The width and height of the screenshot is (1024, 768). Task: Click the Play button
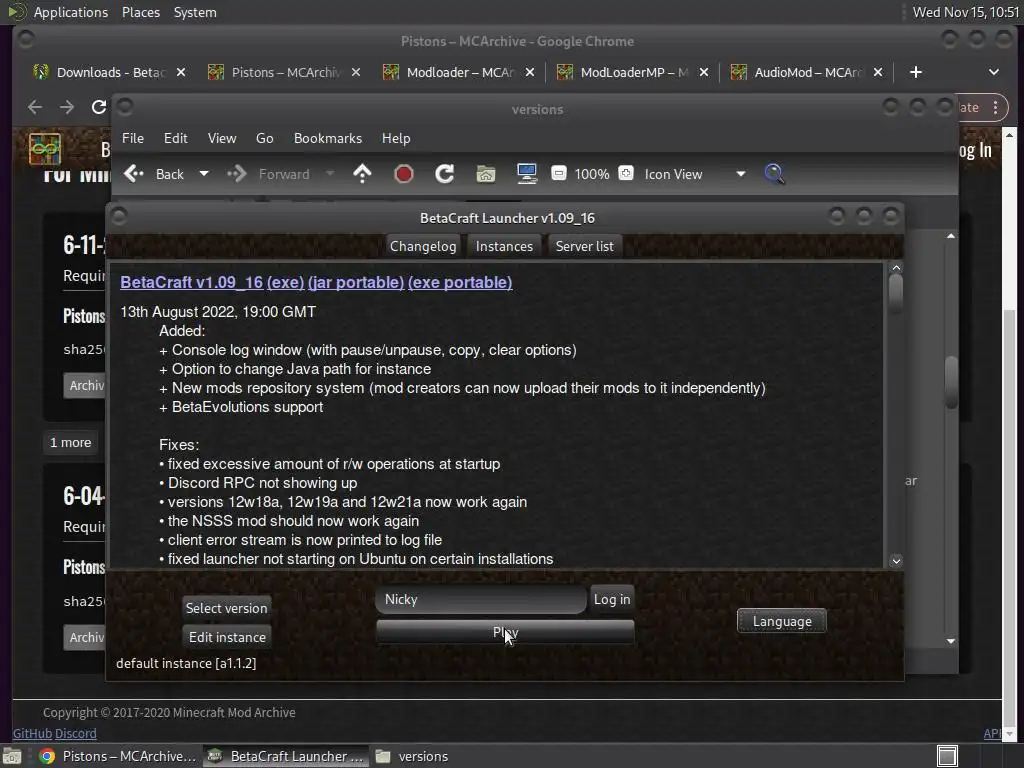point(505,632)
